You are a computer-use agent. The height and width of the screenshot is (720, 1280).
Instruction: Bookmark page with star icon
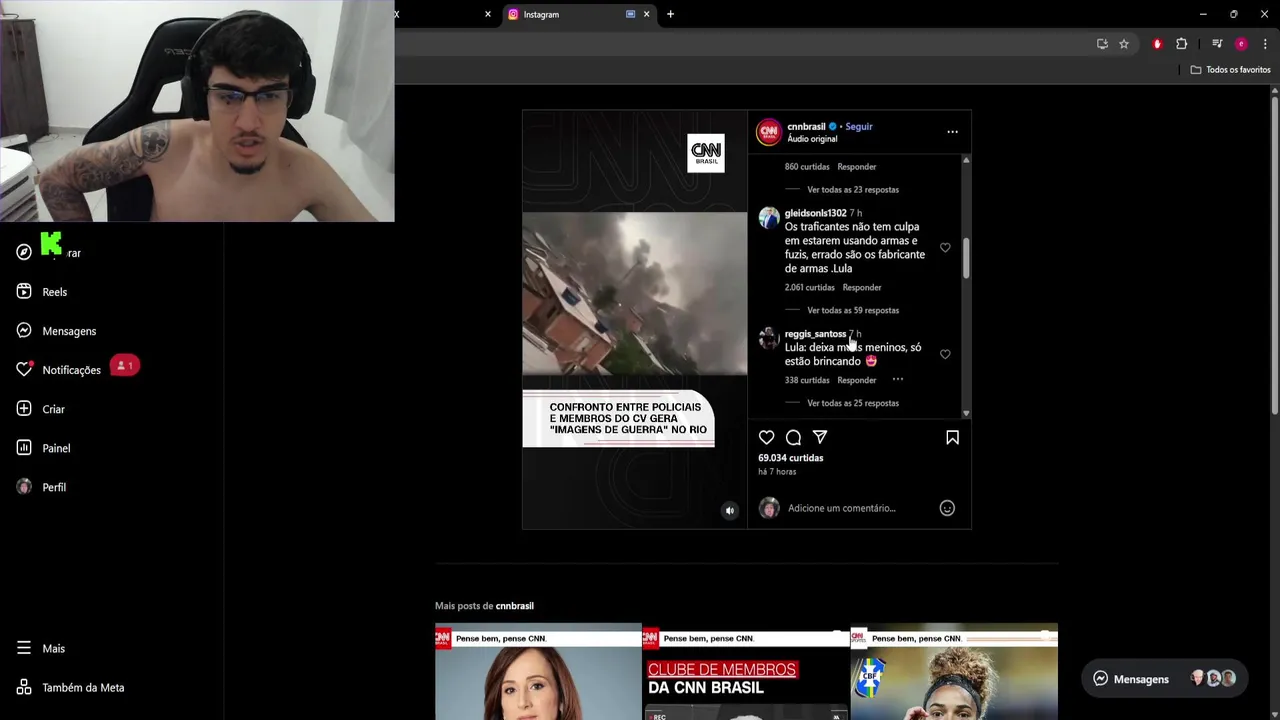[1124, 44]
